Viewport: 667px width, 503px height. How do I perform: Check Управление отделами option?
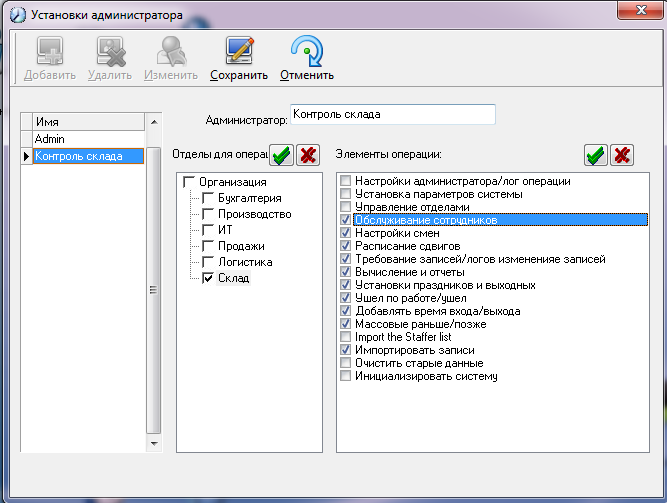[x=345, y=207]
